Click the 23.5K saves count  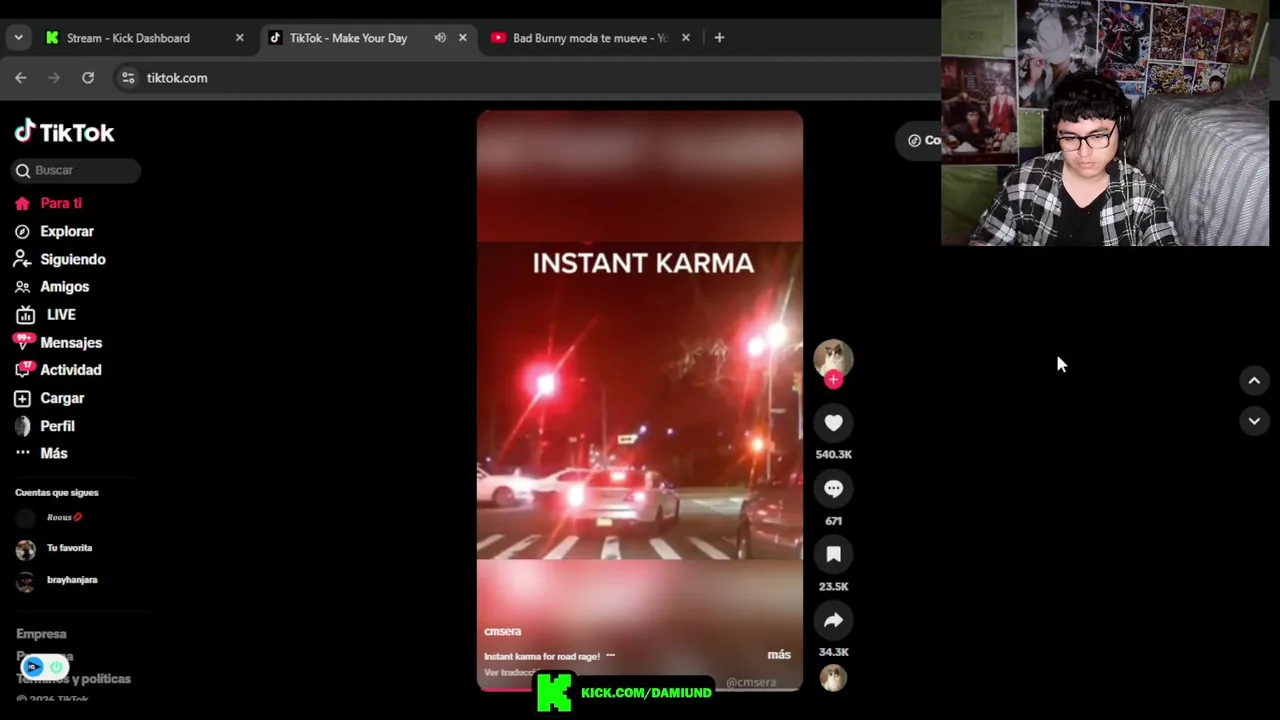833,587
